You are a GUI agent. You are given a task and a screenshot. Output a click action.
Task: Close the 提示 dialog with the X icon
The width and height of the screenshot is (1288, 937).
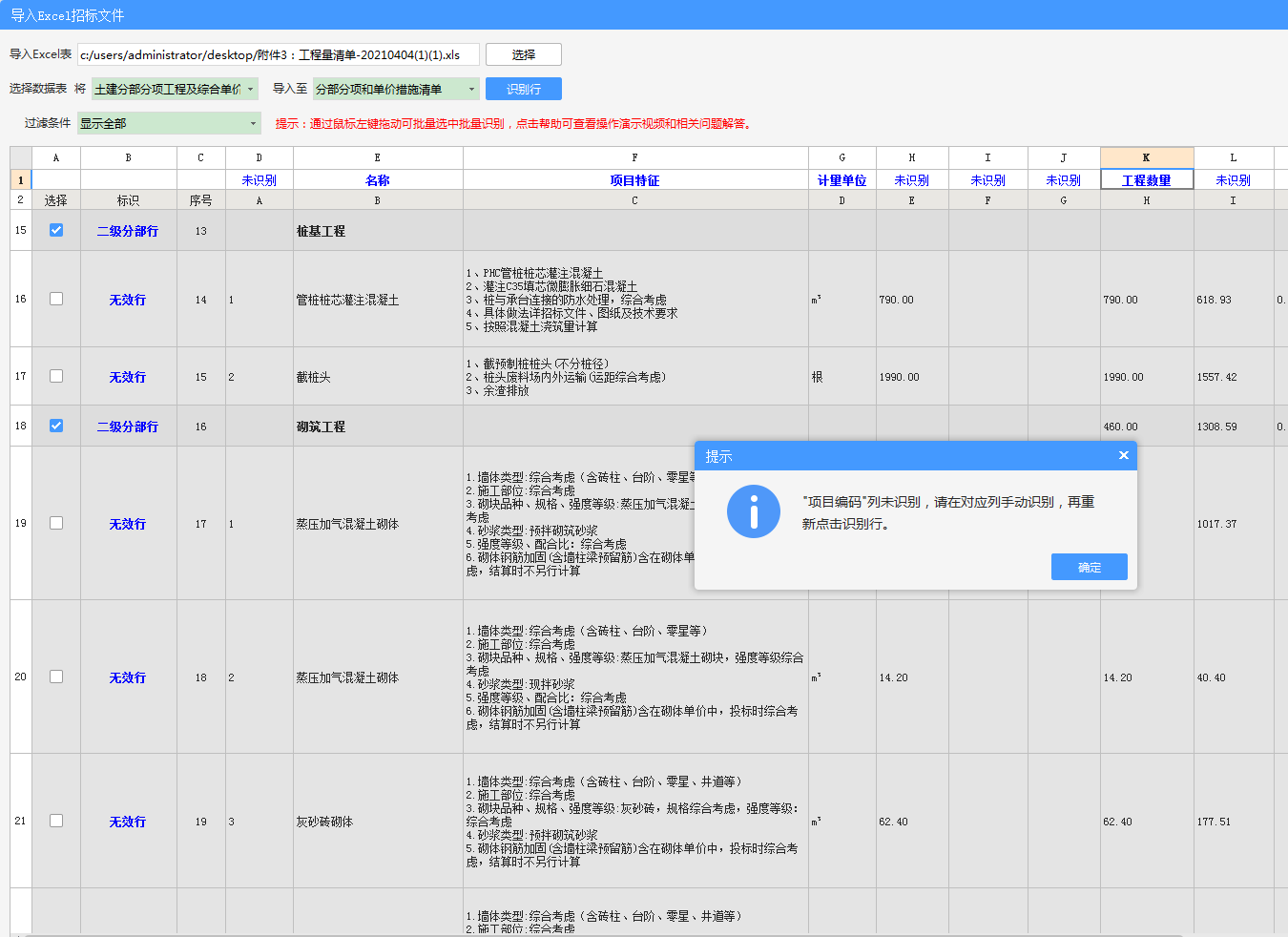(x=1124, y=455)
